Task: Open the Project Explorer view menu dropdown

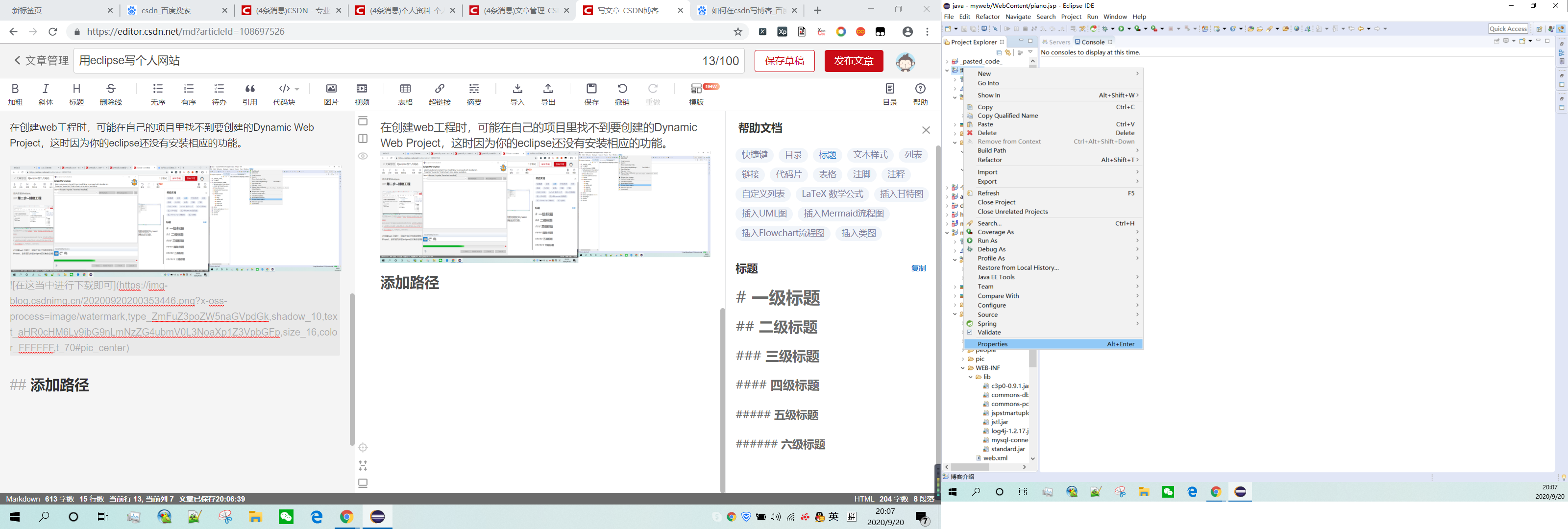Action: pos(1030,52)
